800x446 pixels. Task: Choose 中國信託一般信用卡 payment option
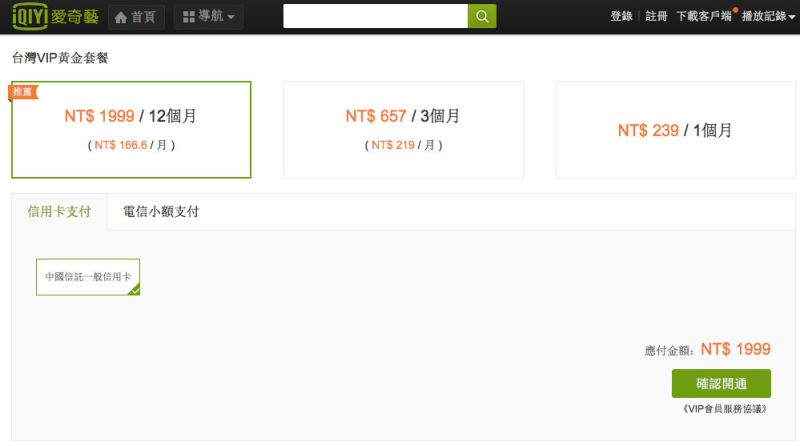(88, 277)
